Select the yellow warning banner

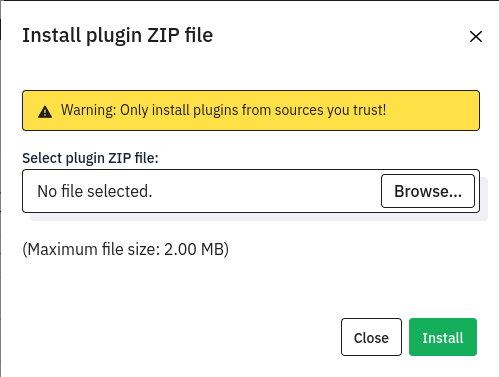pos(251,110)
